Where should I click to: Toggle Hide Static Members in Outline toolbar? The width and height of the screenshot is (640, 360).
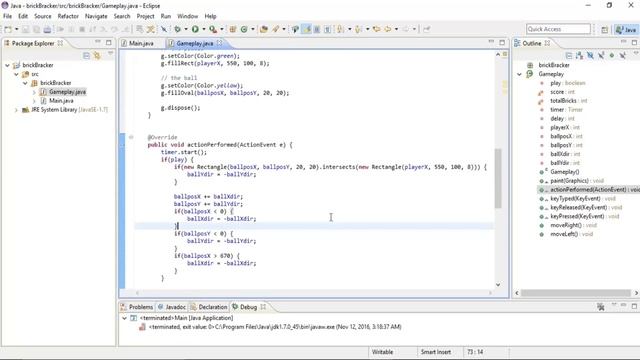(x=601, y=55)
